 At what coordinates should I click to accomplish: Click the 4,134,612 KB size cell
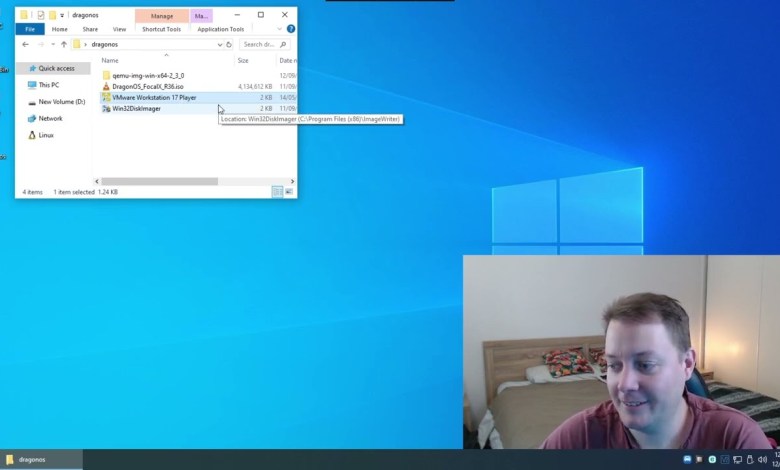coord(255,87)
